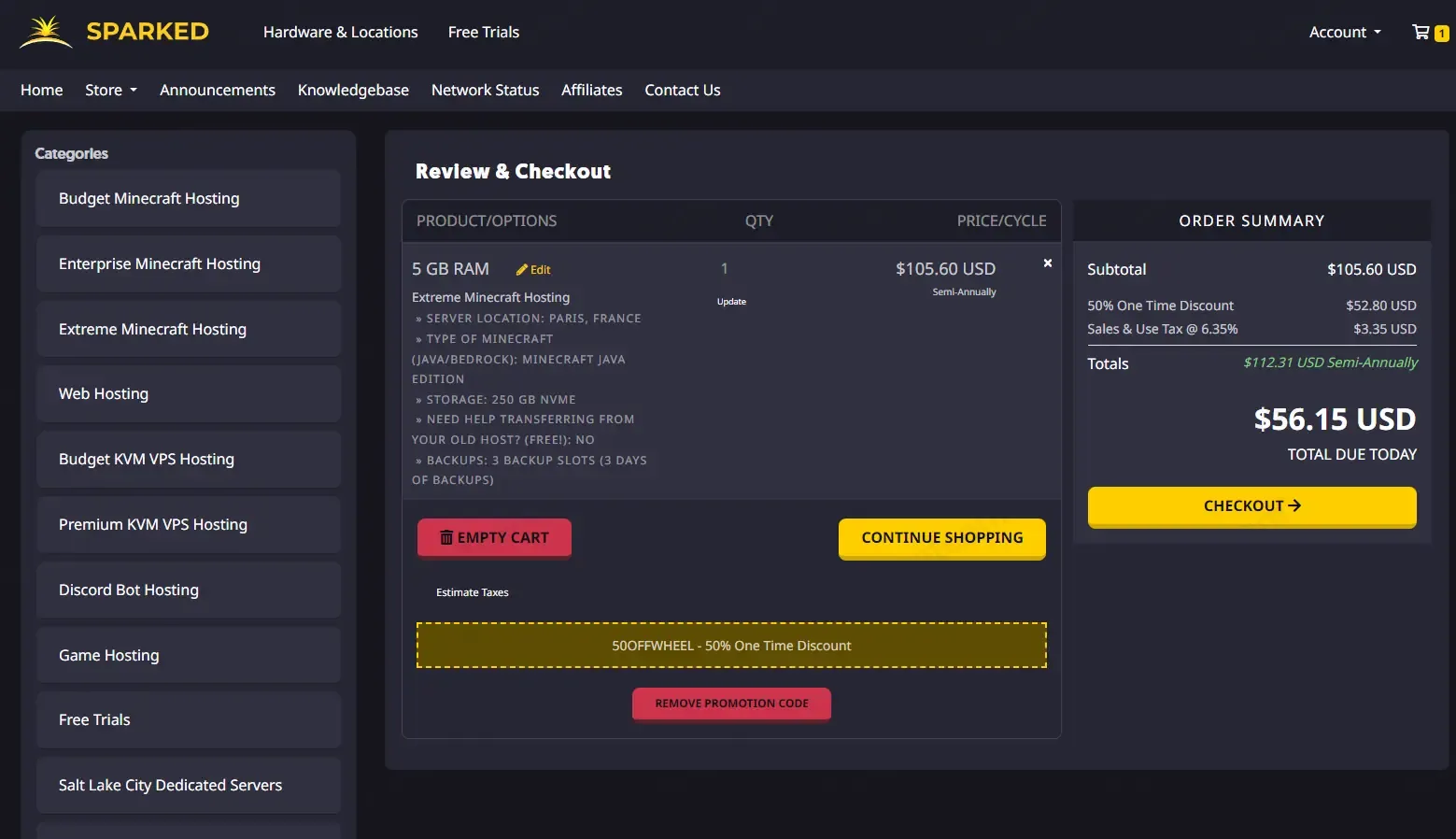
Task: Open the Knowledgebase
Action: pos(353,90)
